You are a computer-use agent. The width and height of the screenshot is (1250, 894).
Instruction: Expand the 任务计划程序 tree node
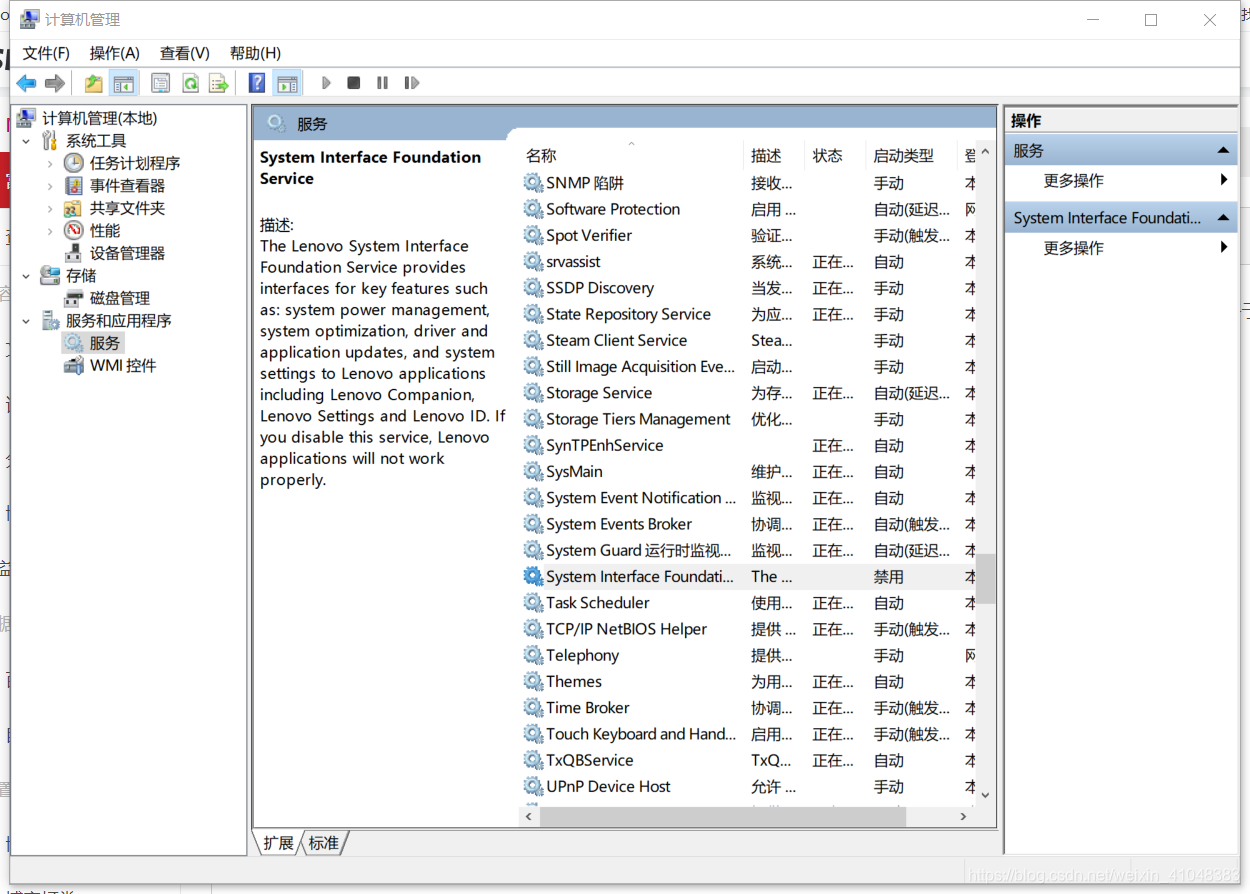tap(50, 163)
